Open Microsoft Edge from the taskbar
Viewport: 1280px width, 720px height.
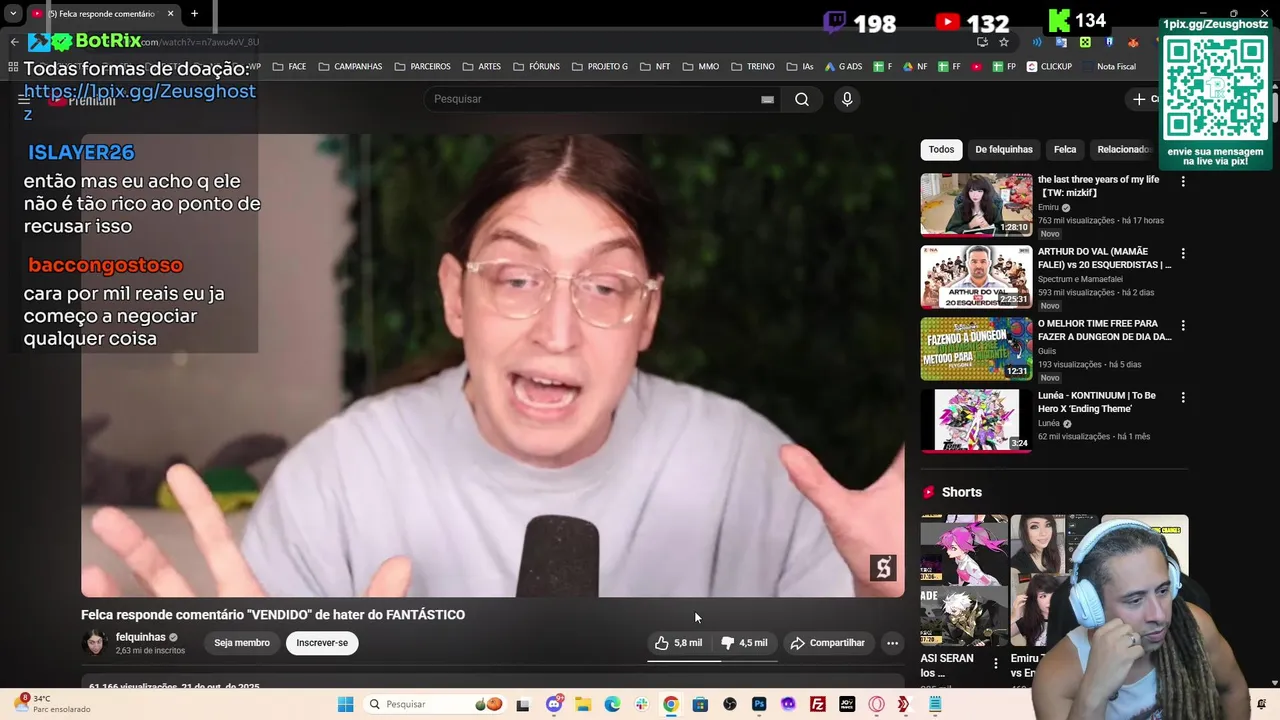(x=612, y=704)
